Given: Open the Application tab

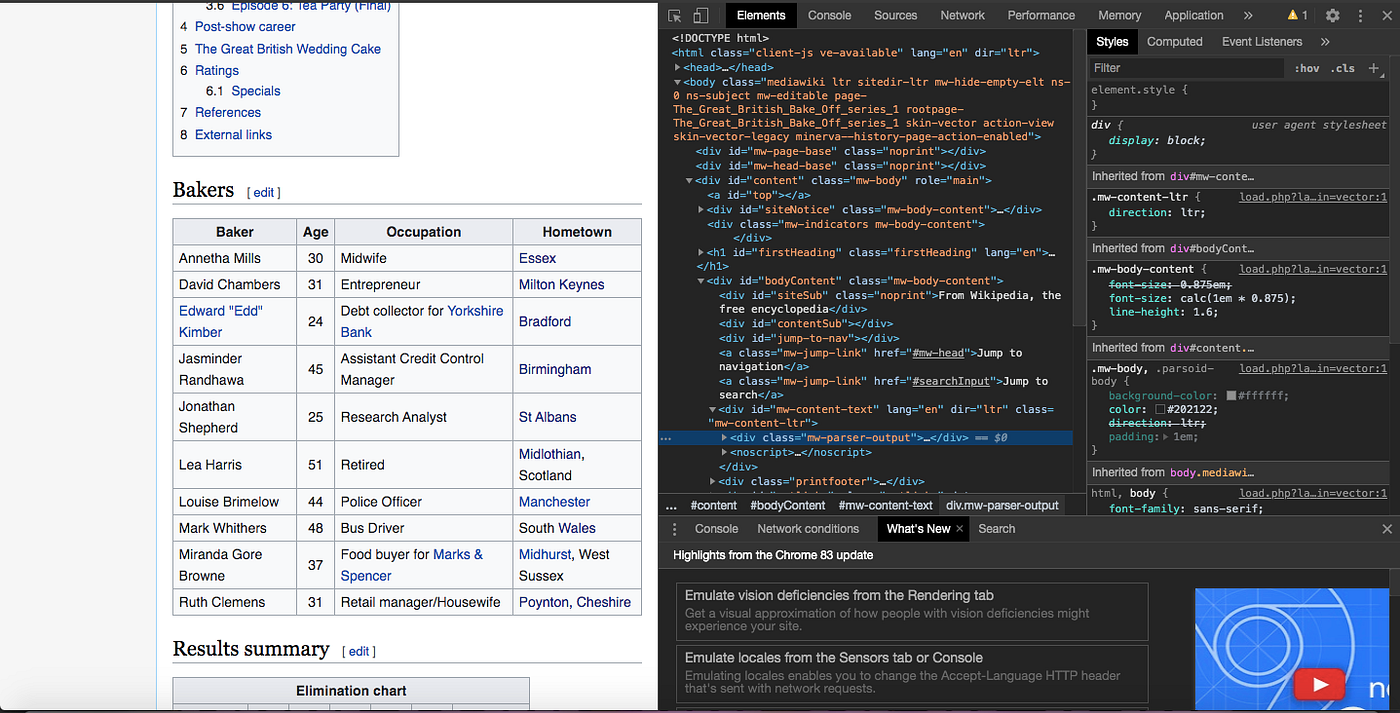Looking at the screenshot, I should pyautogui.click(x=1194, y=15).
